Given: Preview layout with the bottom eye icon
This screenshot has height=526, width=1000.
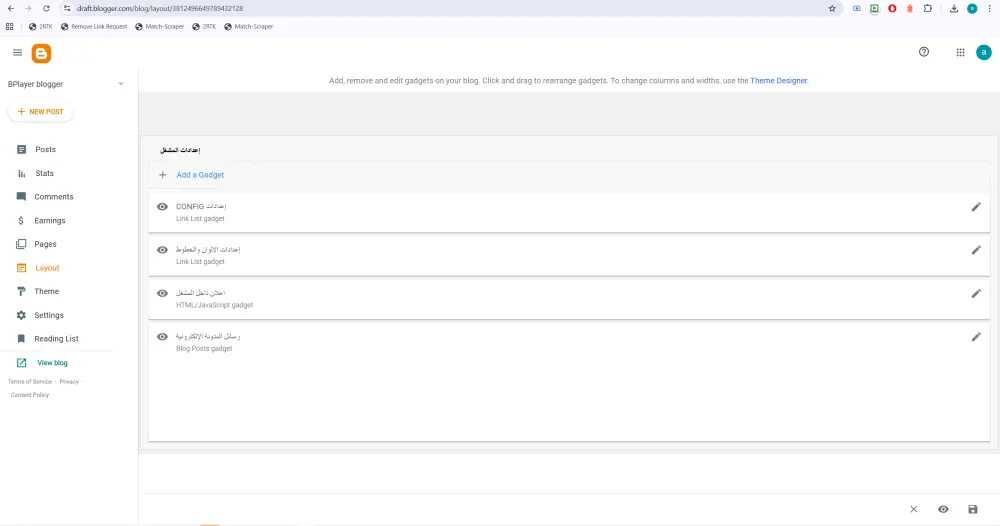Looking at the screenshot, I should pyautogui.click(x=943, y=509).
